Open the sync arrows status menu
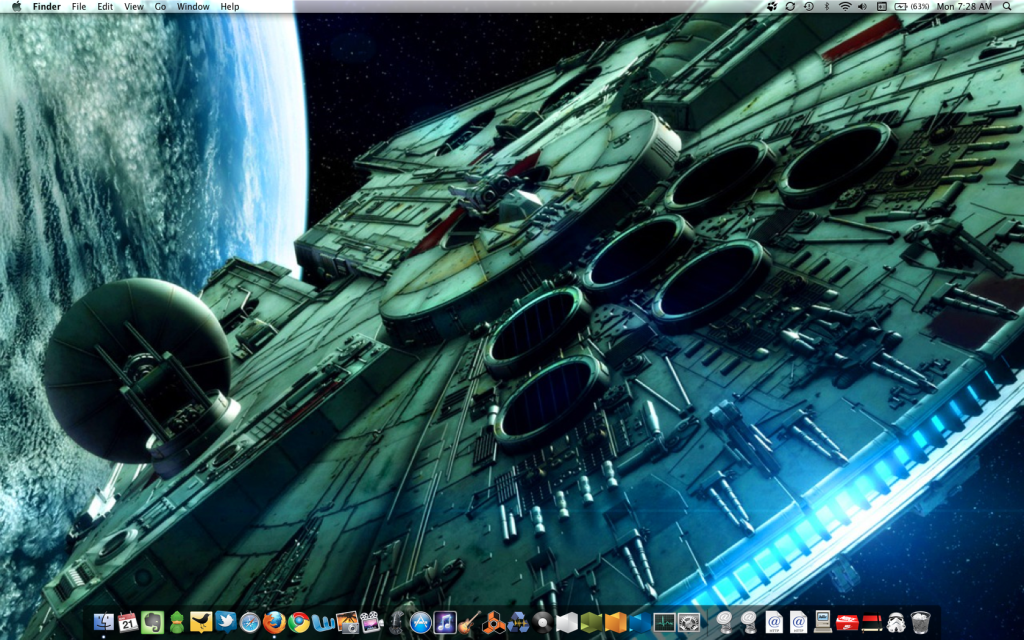 [790, 7]
